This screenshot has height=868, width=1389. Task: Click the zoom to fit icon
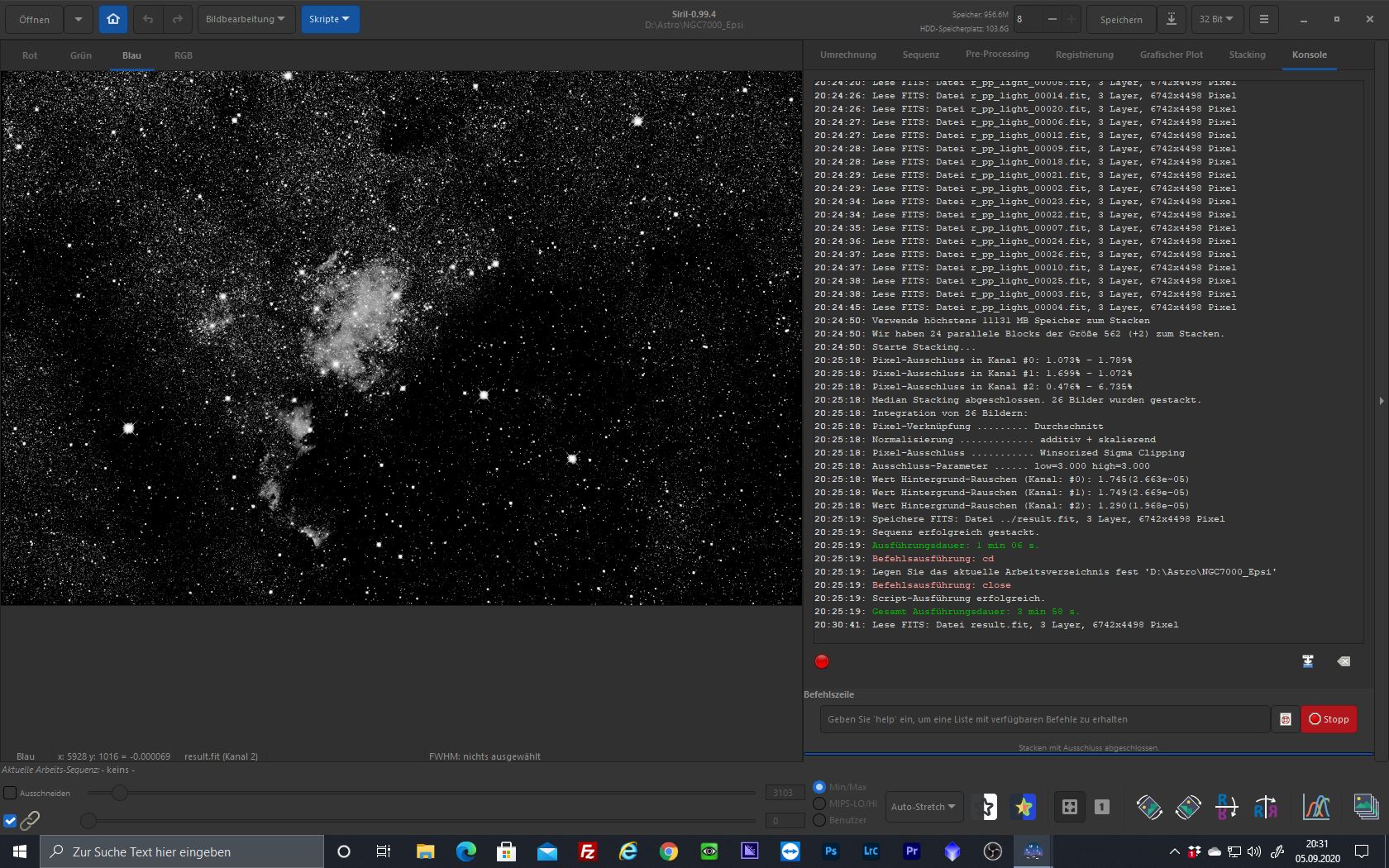1069,807
